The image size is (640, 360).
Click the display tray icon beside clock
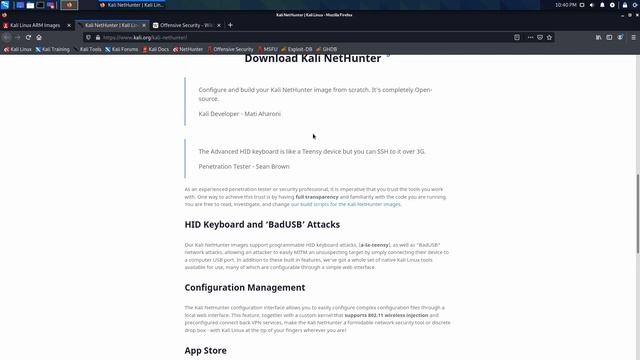[x=582, y=5]
